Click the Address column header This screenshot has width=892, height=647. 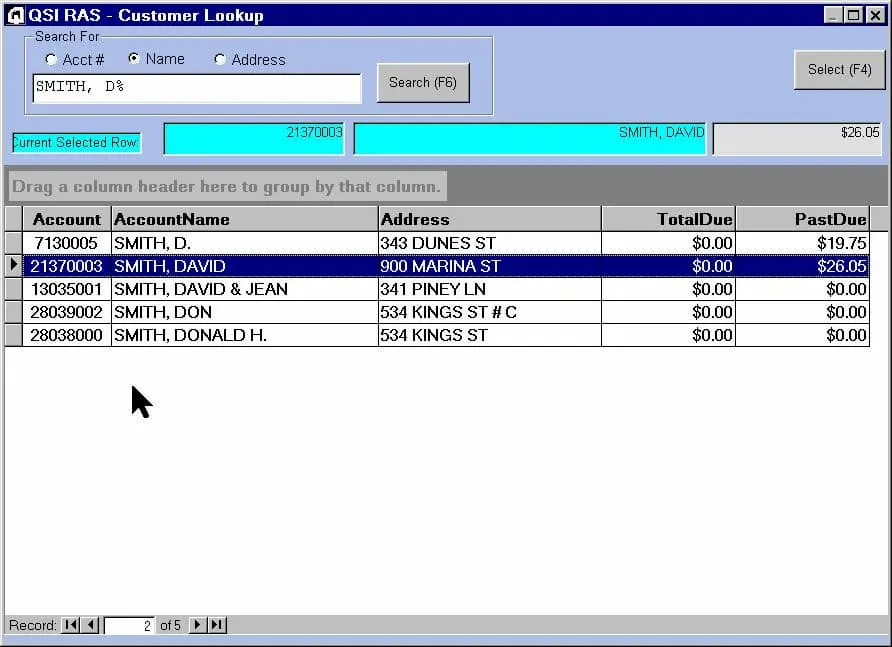point(489,219)
